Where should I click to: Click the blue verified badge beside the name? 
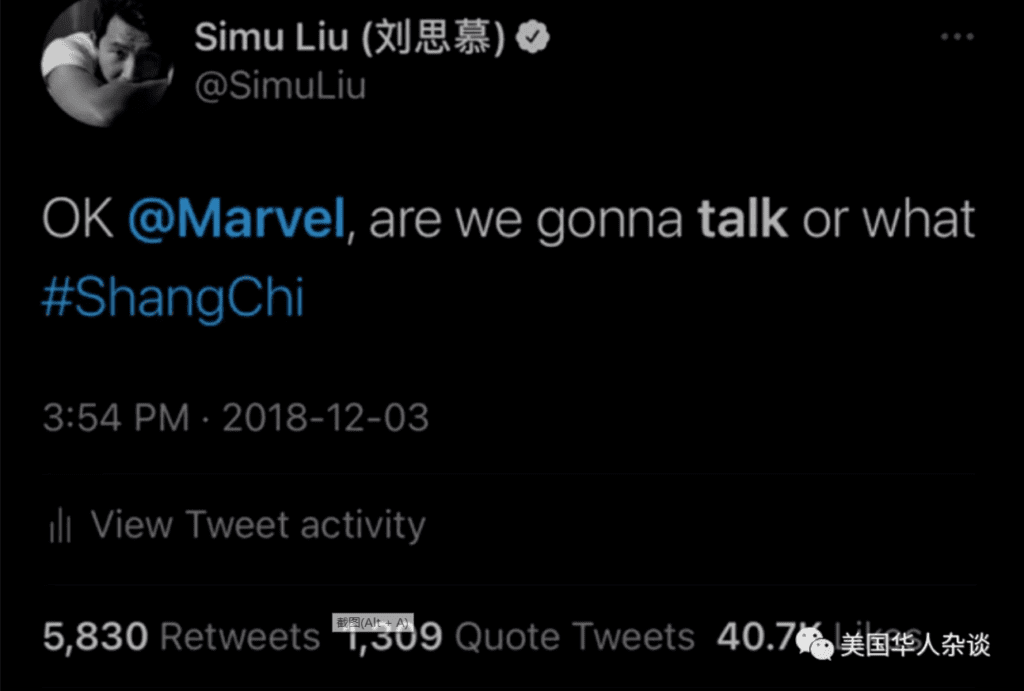532,37
